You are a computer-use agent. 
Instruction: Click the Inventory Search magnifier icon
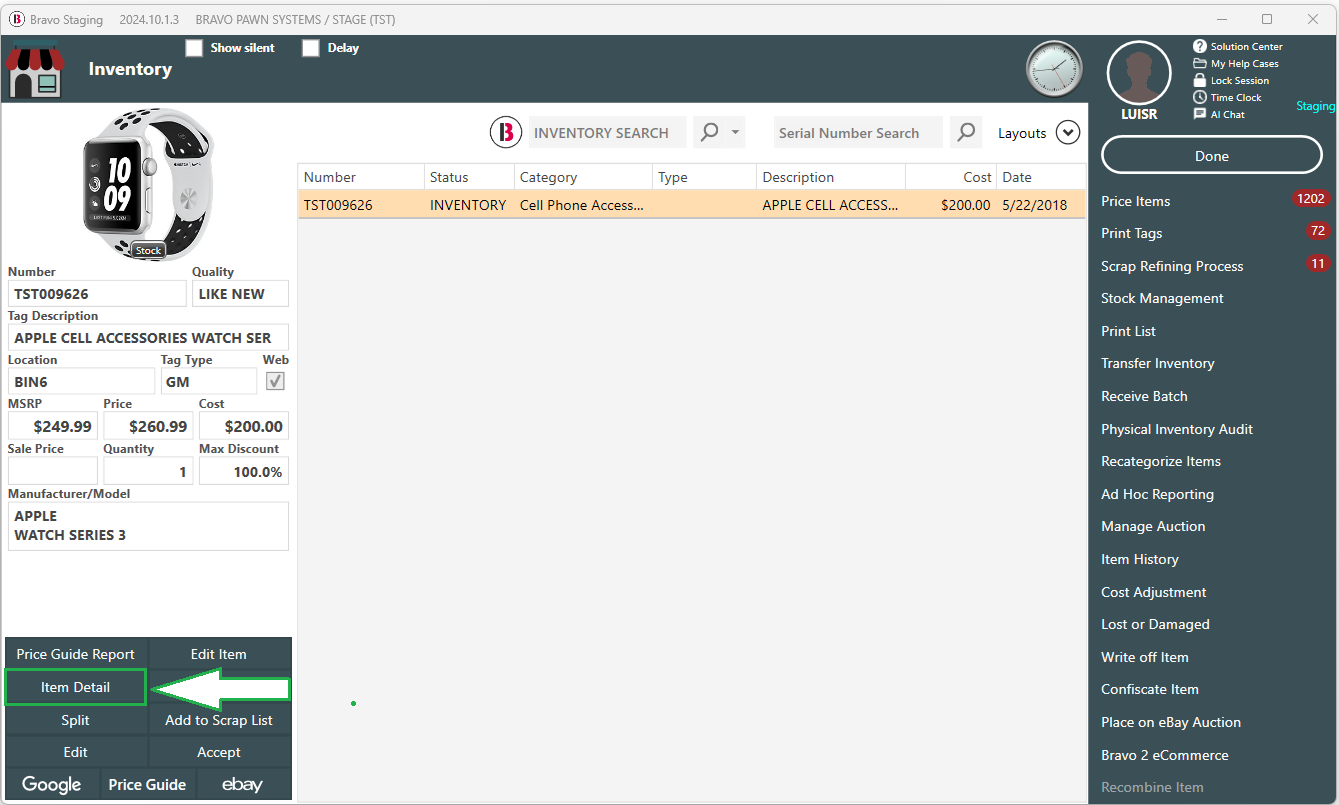(710, 132)
